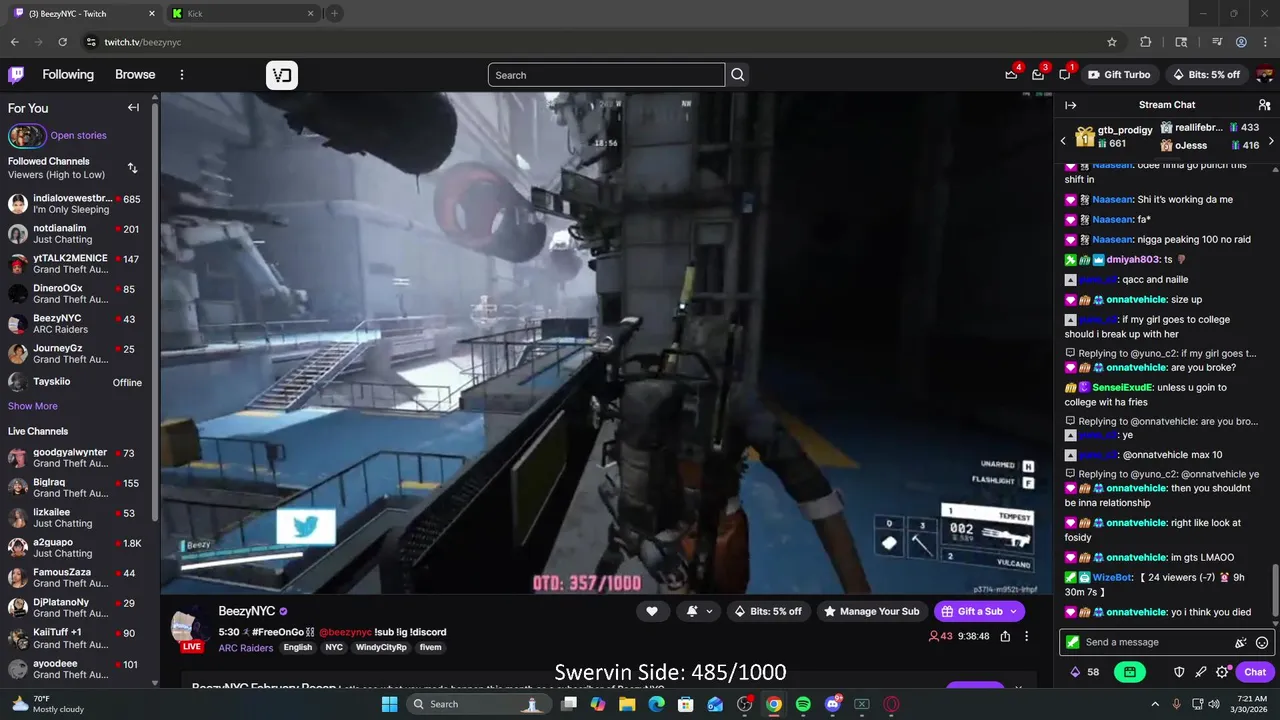
Task: Open mod view sword icon
Action: pos(1201,672)
